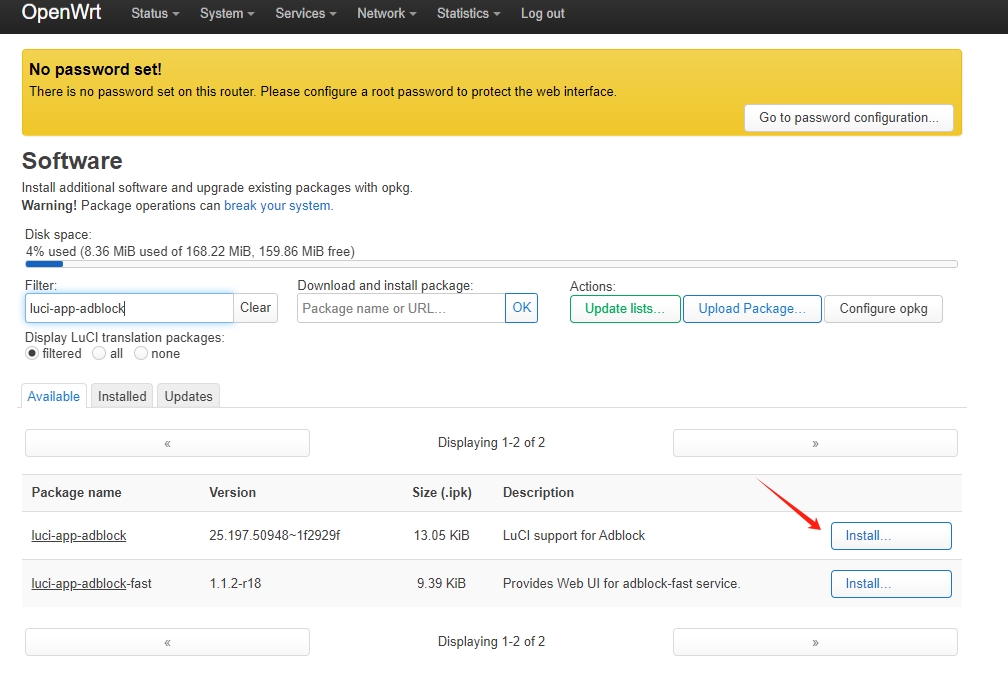Select the 'none' translation radio

click(141, 354)
